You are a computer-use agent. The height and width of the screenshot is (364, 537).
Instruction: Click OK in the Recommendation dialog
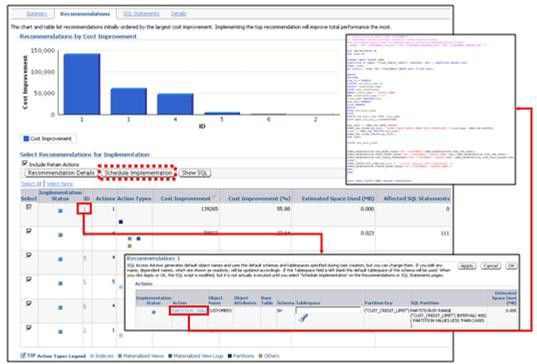point(511,266)
